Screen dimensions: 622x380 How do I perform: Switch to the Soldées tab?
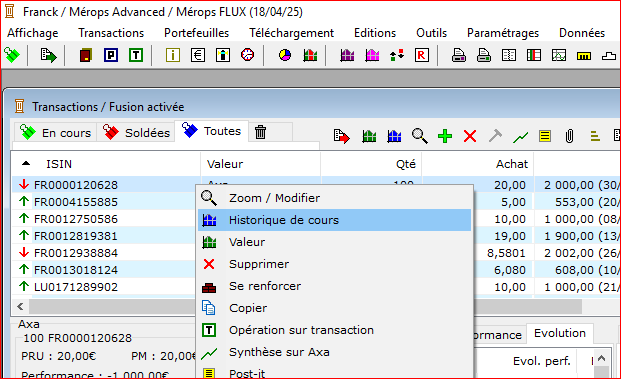(136, 132)
